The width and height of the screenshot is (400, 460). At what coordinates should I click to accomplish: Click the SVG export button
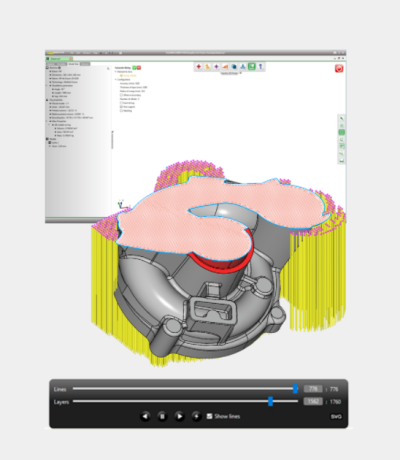pyautogui.click(x=336, y=417)
